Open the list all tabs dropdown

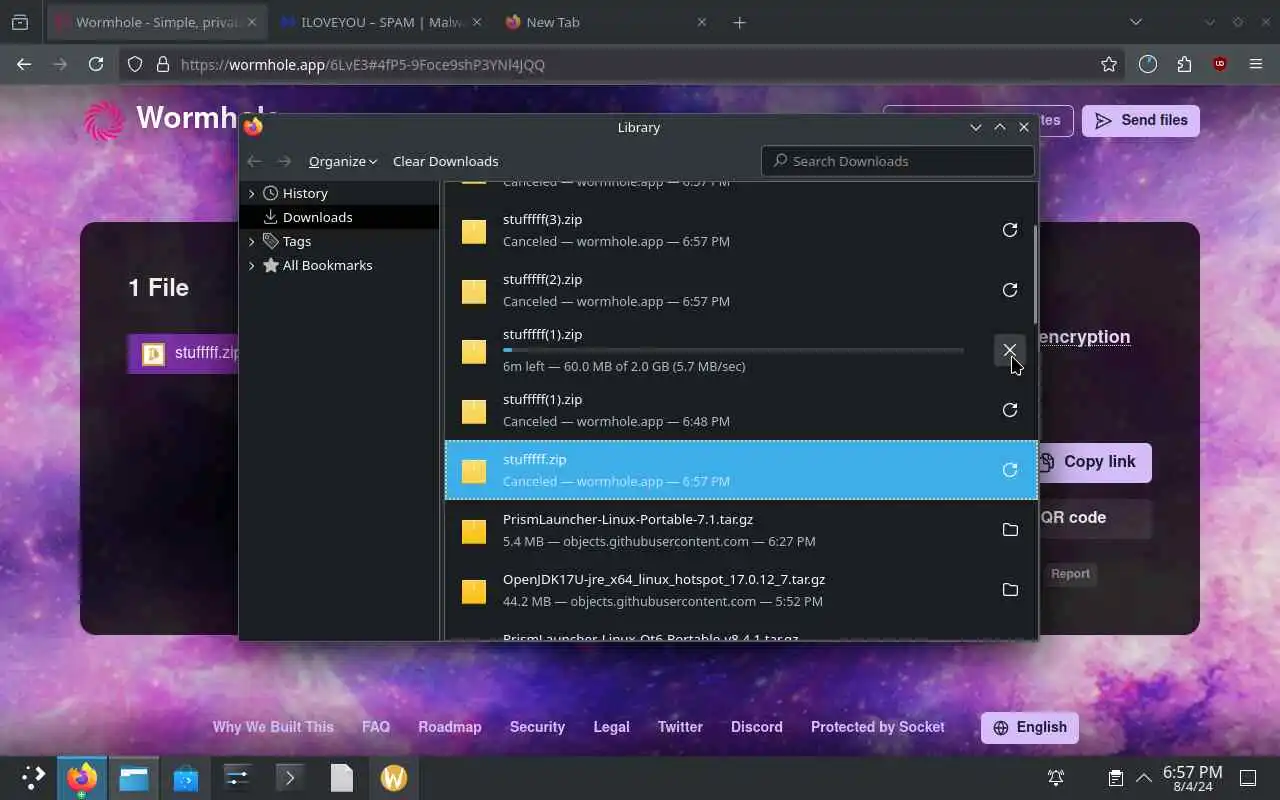(x=1135, y=22)
